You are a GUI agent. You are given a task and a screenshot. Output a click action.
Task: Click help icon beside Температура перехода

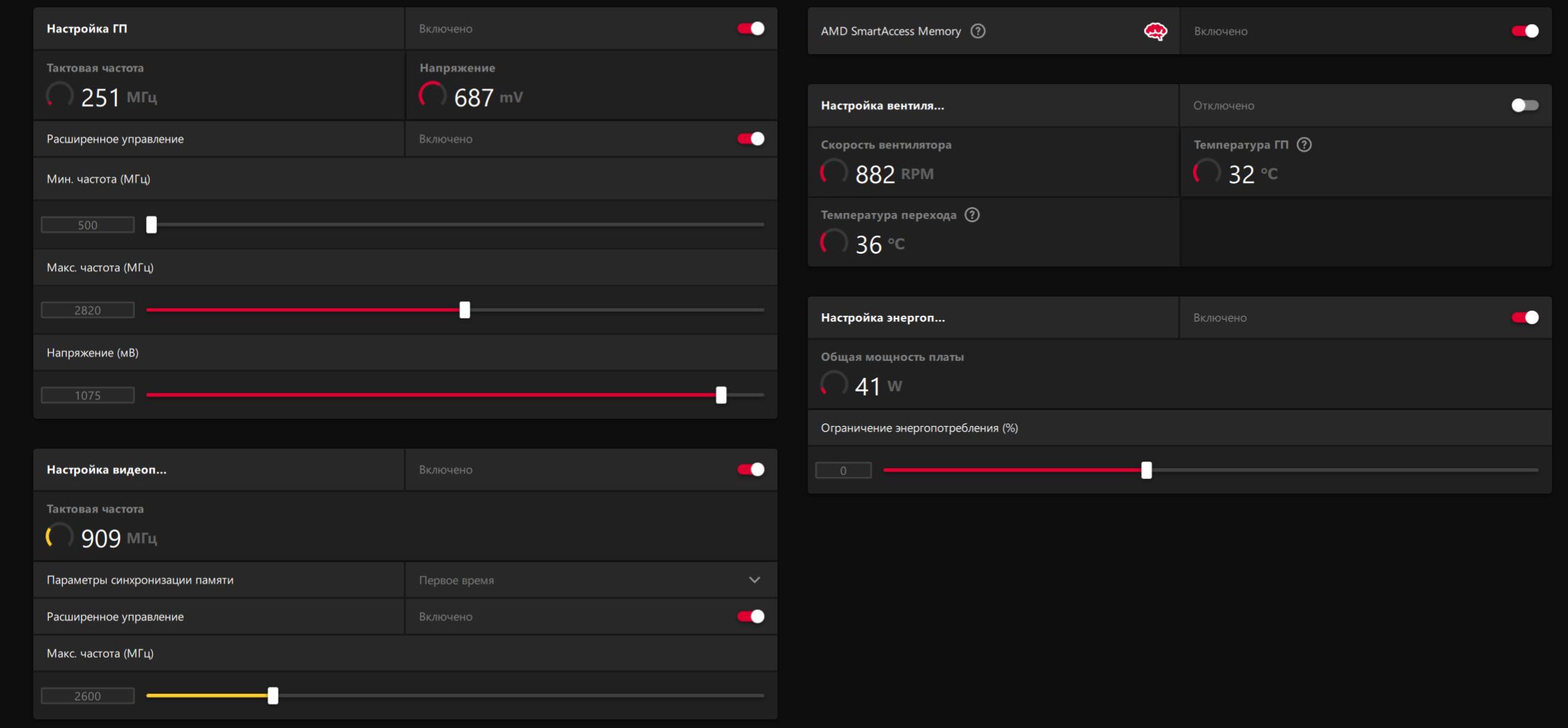972,215
